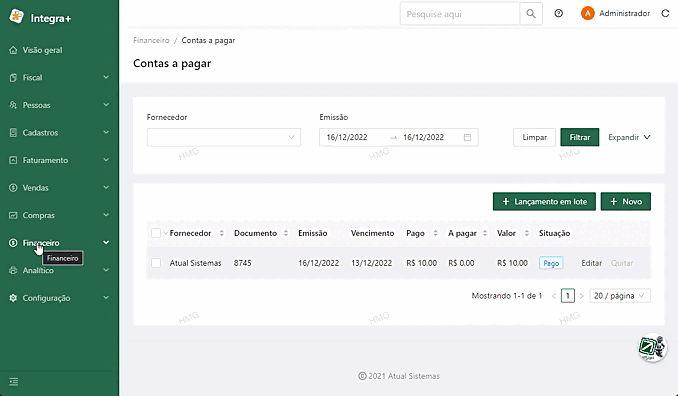Sort by Valor column arrows

pos(526,233)
